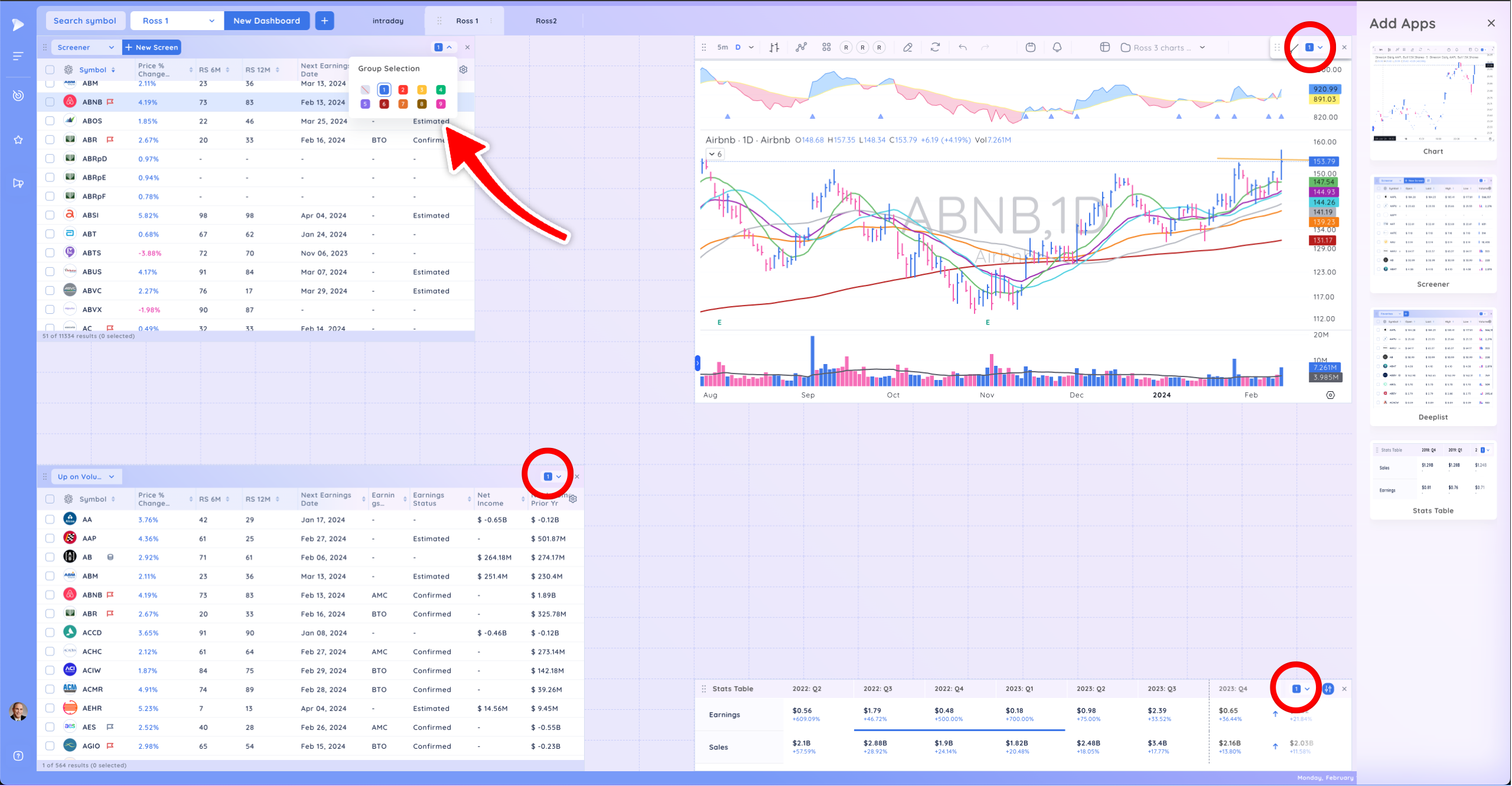Open the help question mark icon
The width and height of the screenshot is (1512, 786).
tap(18, 756)
